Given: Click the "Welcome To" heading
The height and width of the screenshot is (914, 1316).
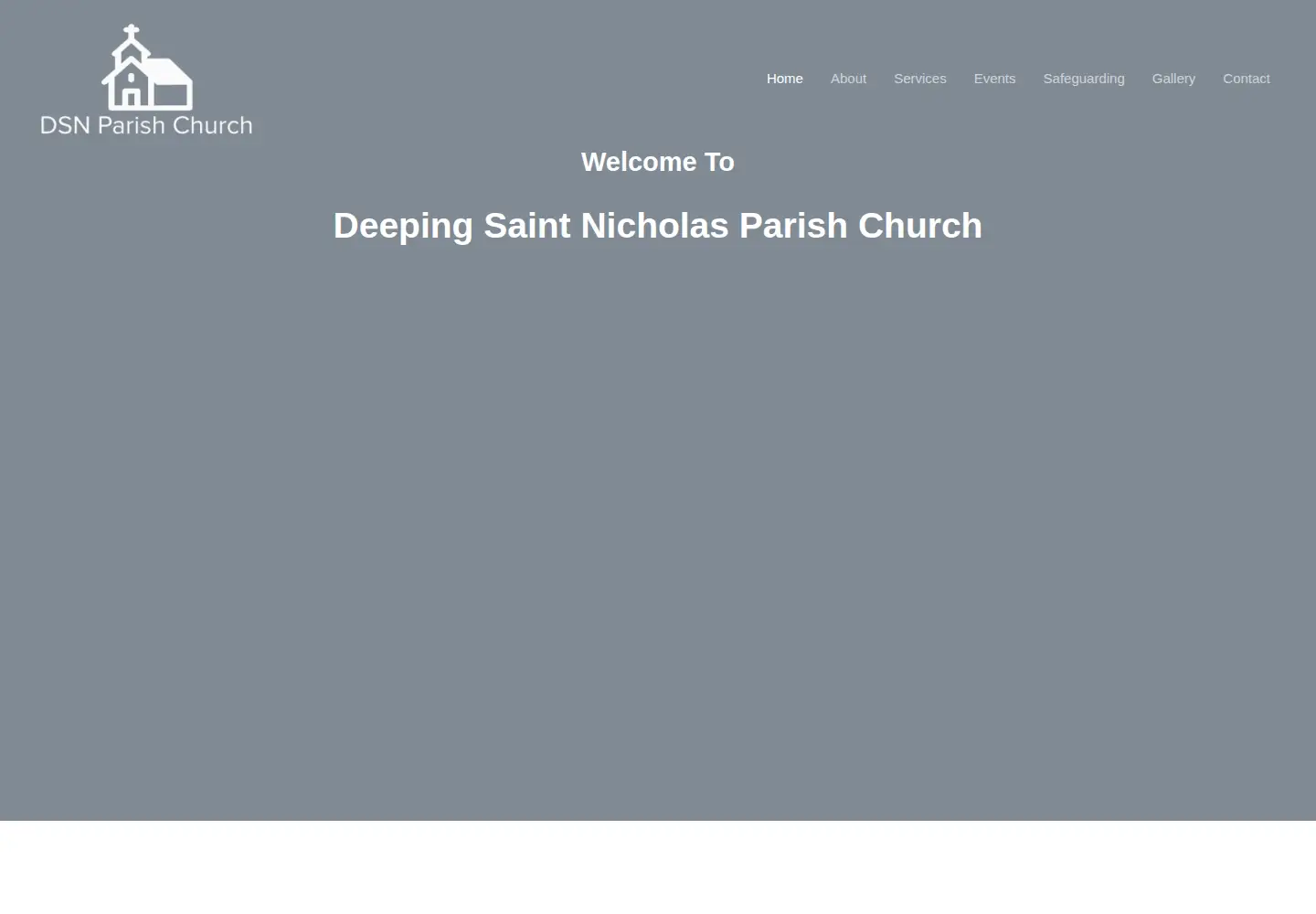Looking at the screenshot, I should 658,162.
